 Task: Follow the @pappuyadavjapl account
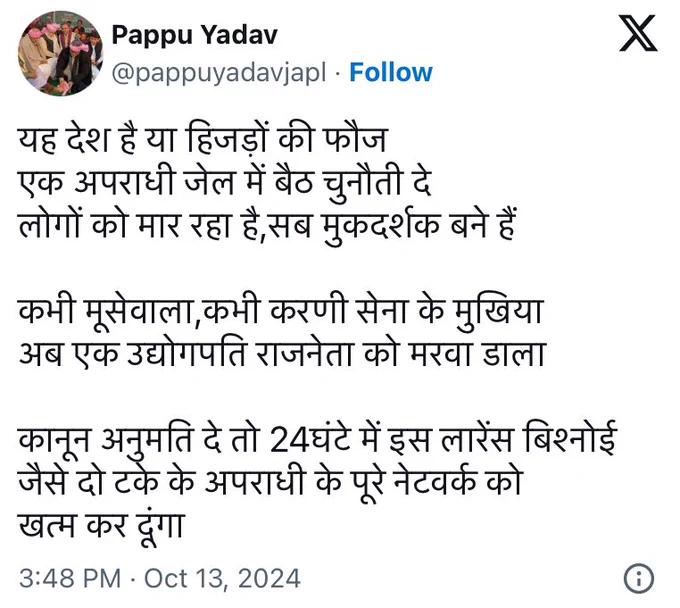pos(391,72)
